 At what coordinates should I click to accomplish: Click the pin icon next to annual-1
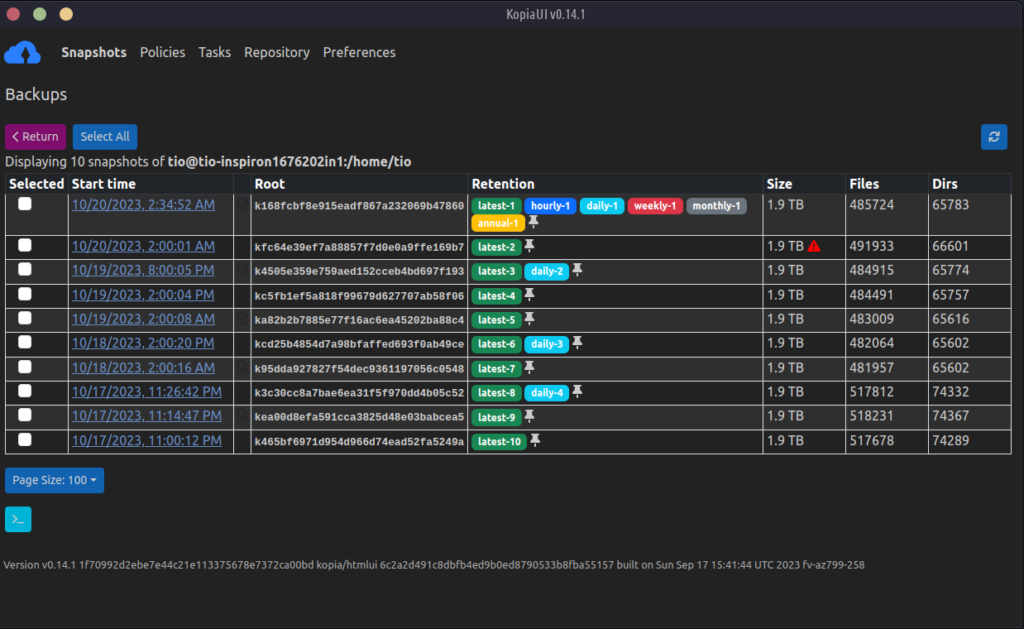[534, 223]
